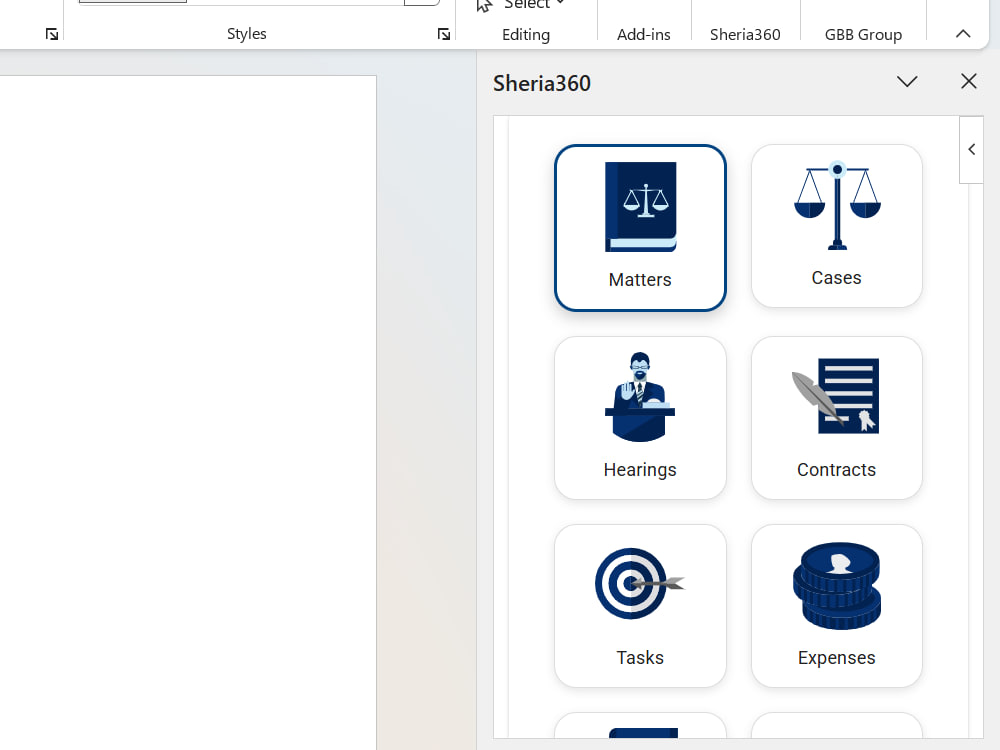Viewport: 1000px width, 750px height.
Task: Open the dialog launcher left of Styles
Action: coord(52,34)
